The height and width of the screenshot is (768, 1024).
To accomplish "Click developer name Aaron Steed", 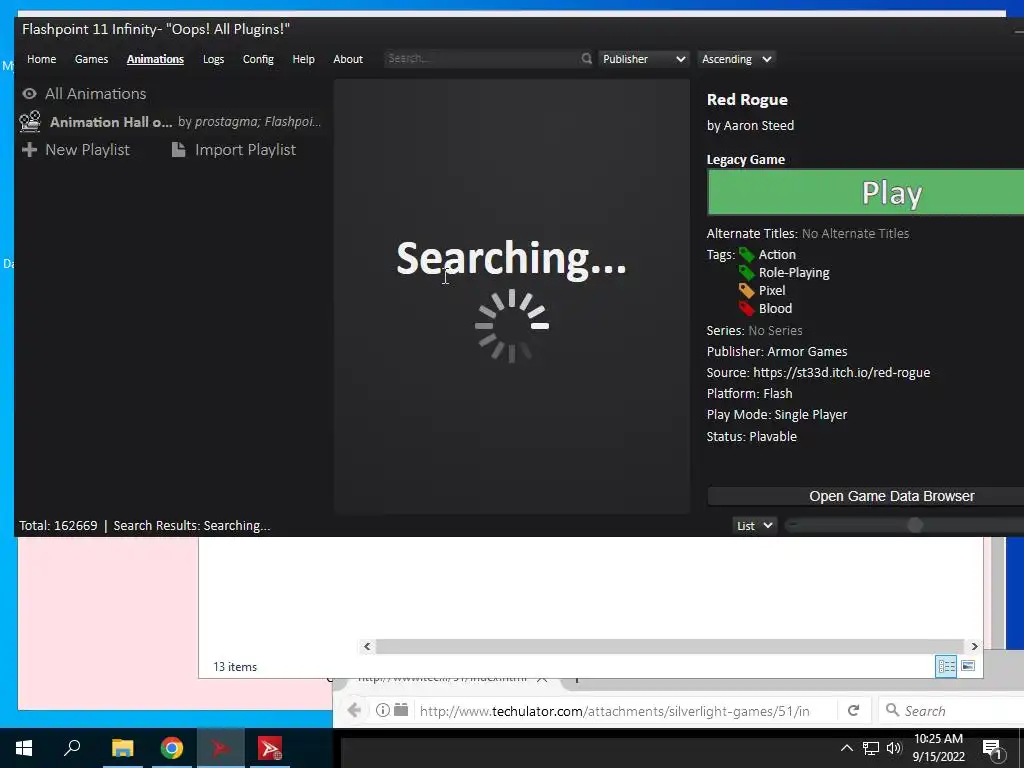I will click(759, 125).
